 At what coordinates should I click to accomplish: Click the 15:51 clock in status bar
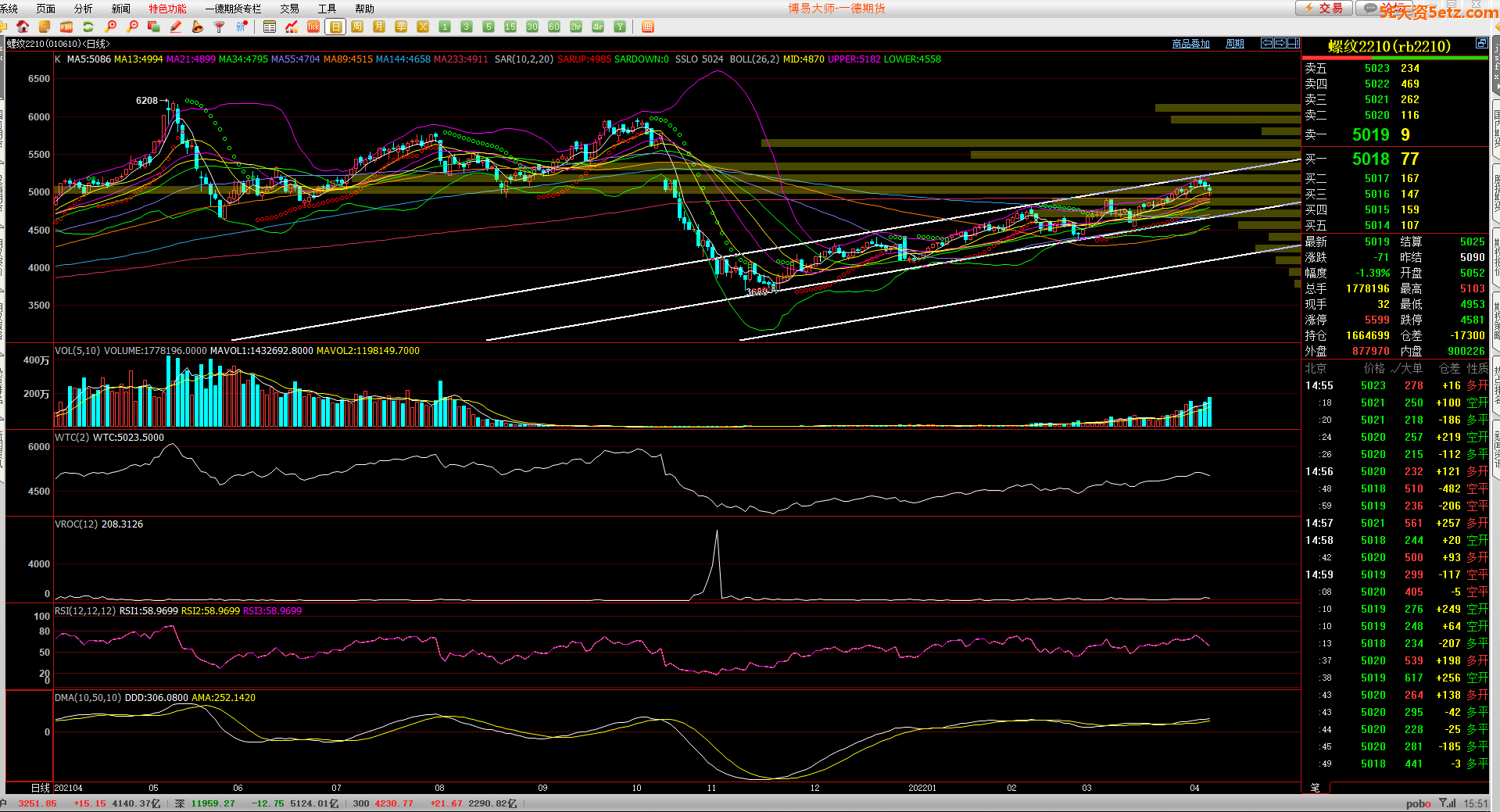[x=1476, y=803]
